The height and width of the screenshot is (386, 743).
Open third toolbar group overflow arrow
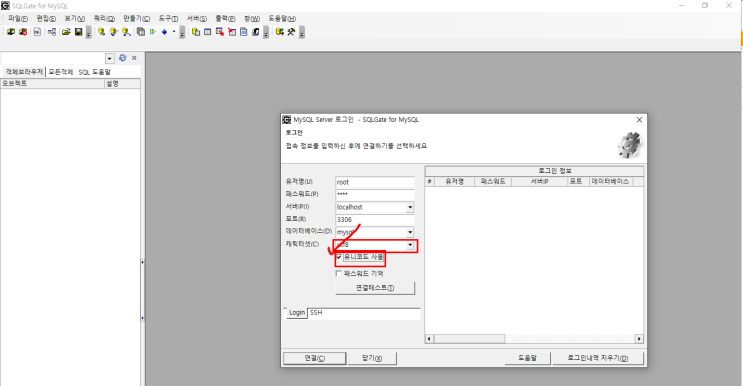(266, 32)
